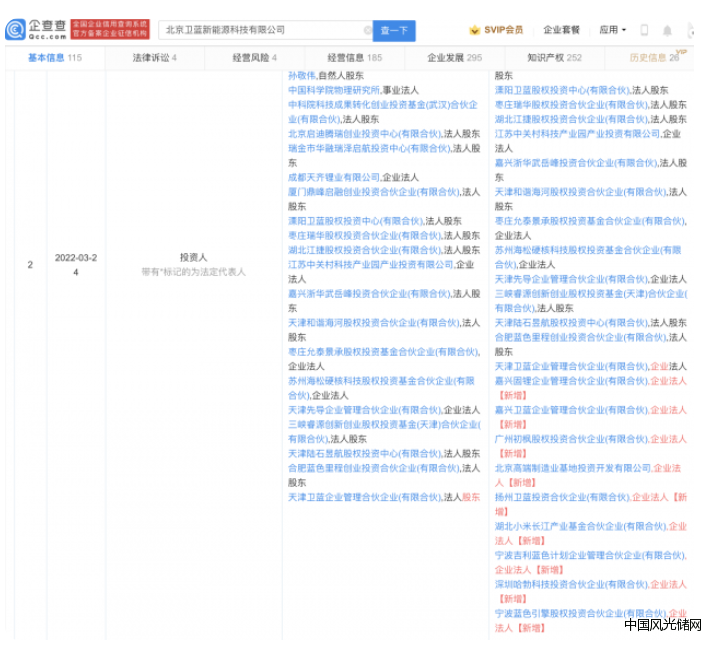Clear the search box with the X icon
Image resolution: width=710 pixels, height=655 pixels.
[x=368, y=30]
